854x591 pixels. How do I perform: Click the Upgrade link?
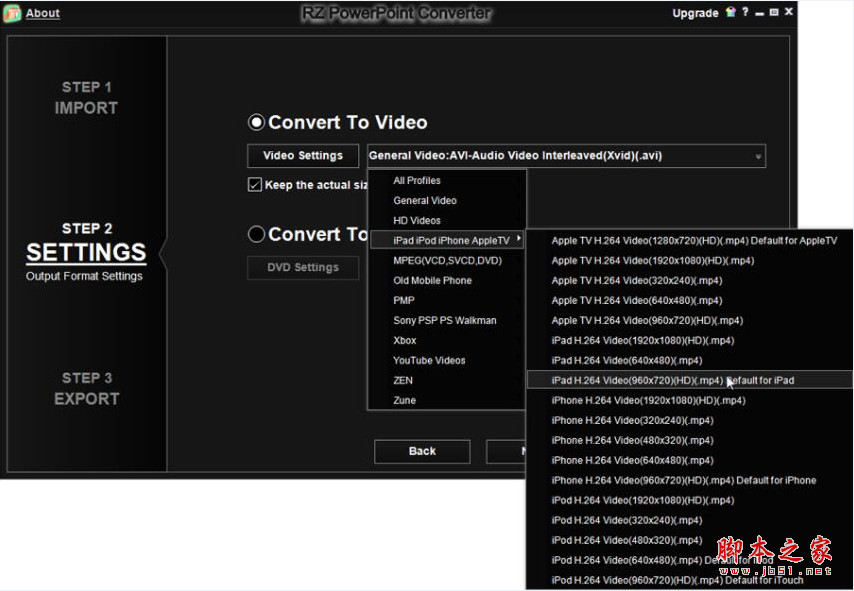tap(695, 13)
